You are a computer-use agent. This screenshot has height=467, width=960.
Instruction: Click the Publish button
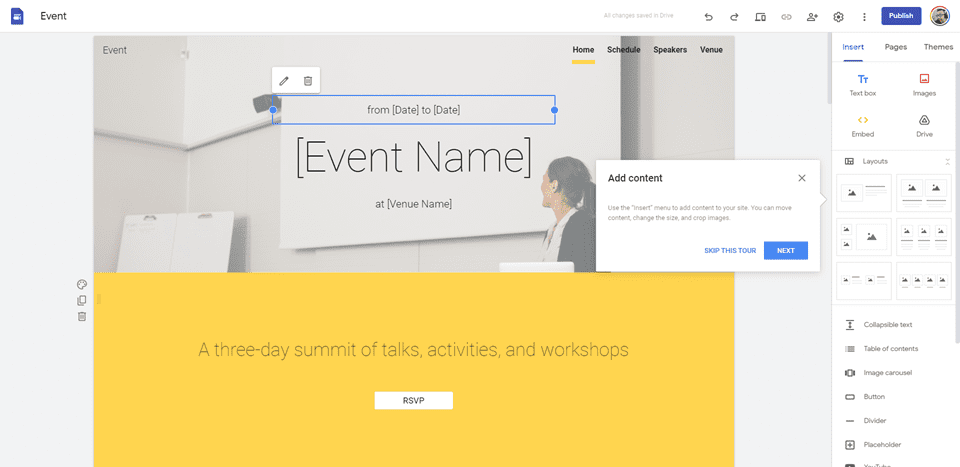tap(901, 17)
